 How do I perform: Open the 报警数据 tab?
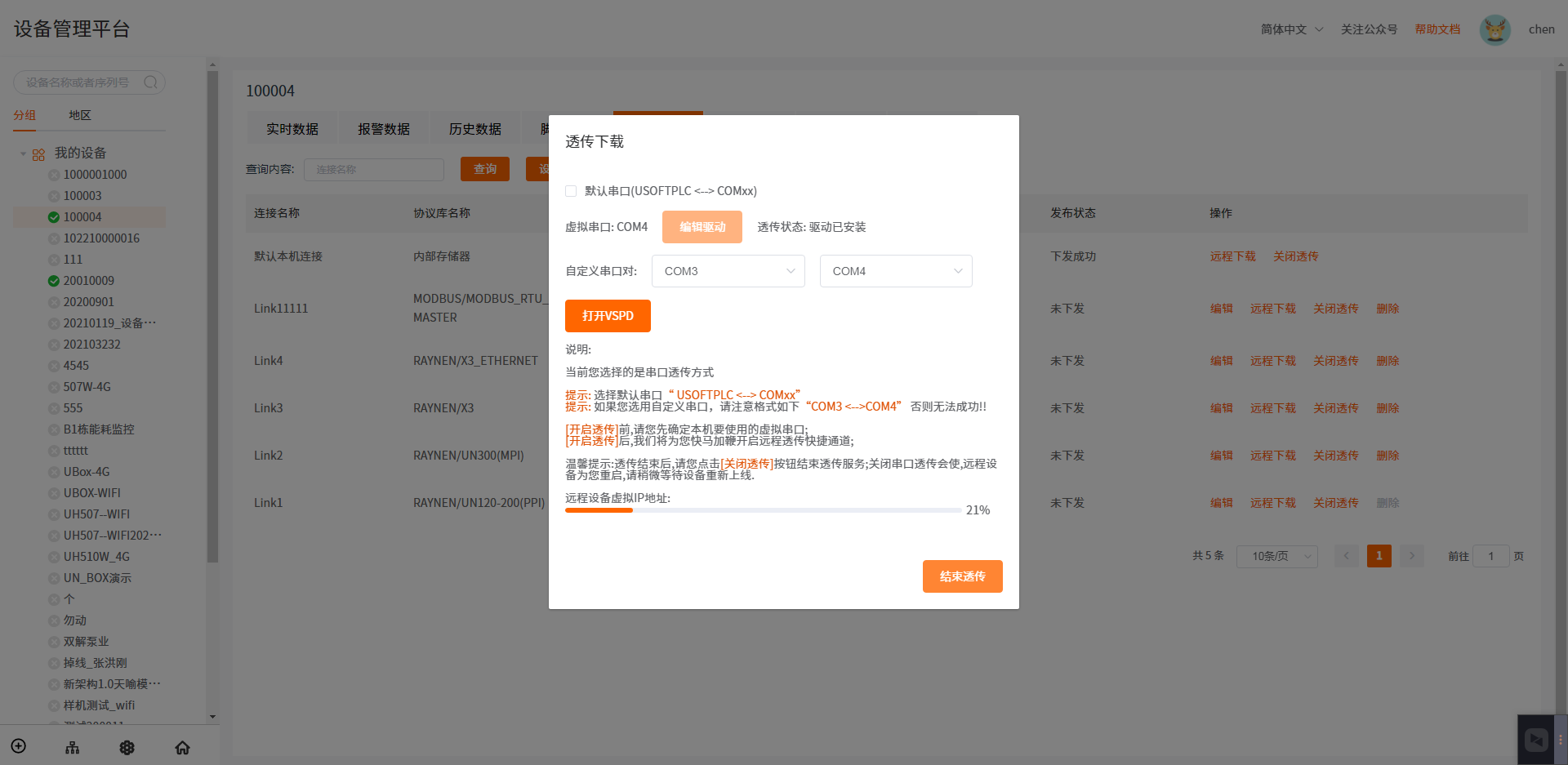click(x=384, y=129)
